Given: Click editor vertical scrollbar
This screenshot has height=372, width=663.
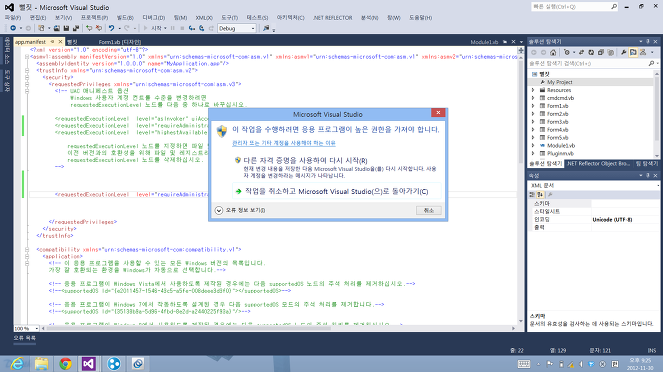Looking at the screenshot, I should [521, 186].
